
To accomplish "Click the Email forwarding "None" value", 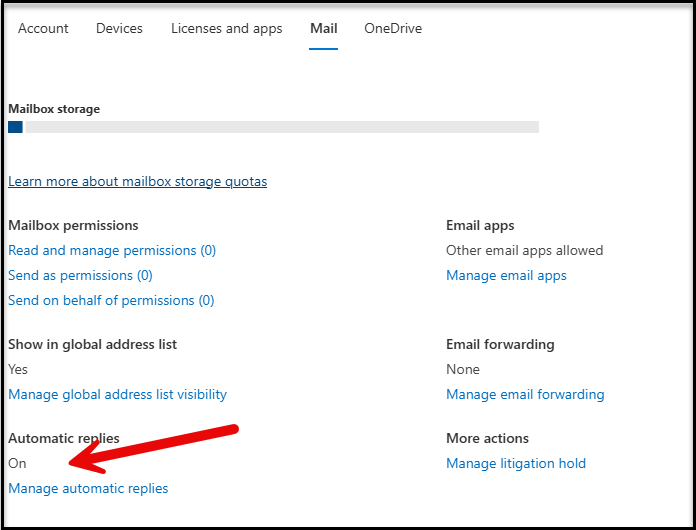I will tap(463, 369).
